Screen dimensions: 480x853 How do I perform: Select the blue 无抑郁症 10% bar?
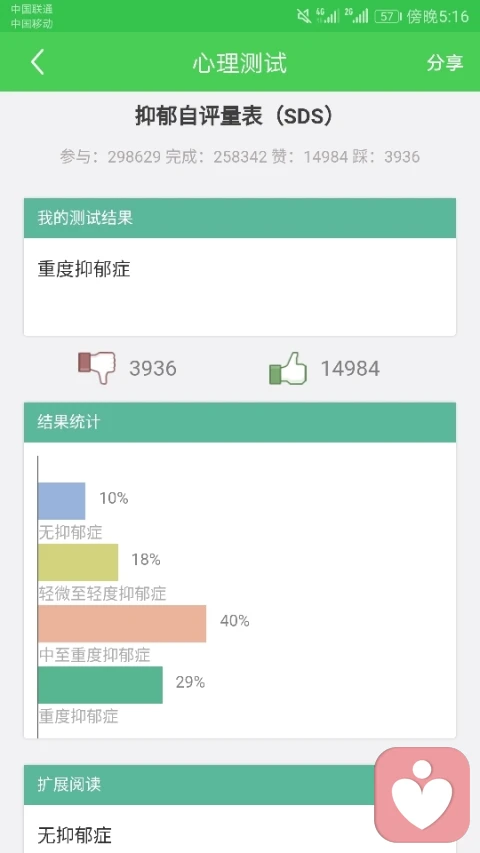tap(61, 500)
